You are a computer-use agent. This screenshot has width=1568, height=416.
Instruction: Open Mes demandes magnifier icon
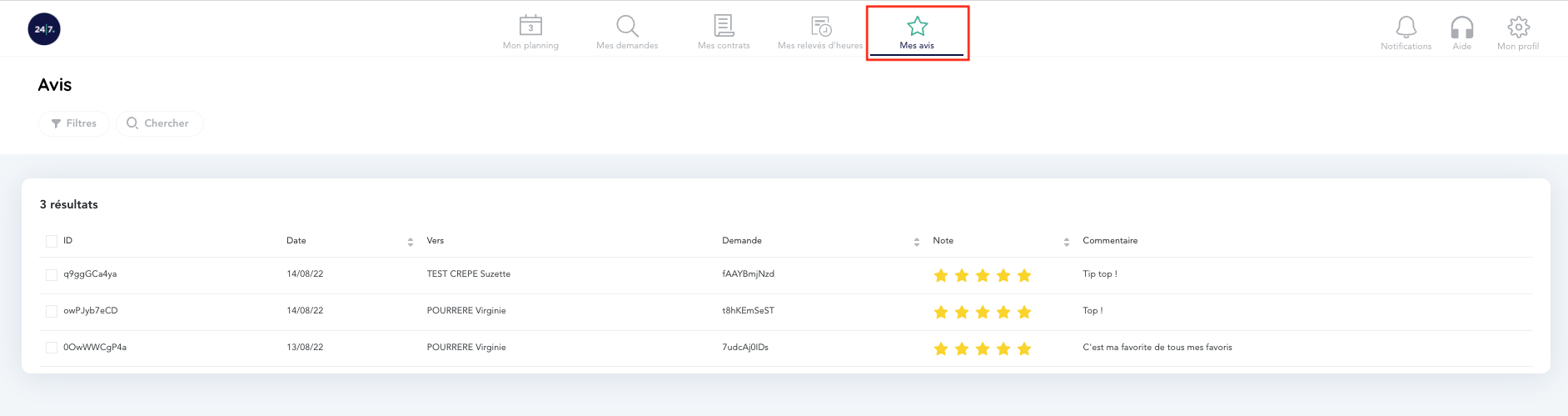(x=627, y=26)
